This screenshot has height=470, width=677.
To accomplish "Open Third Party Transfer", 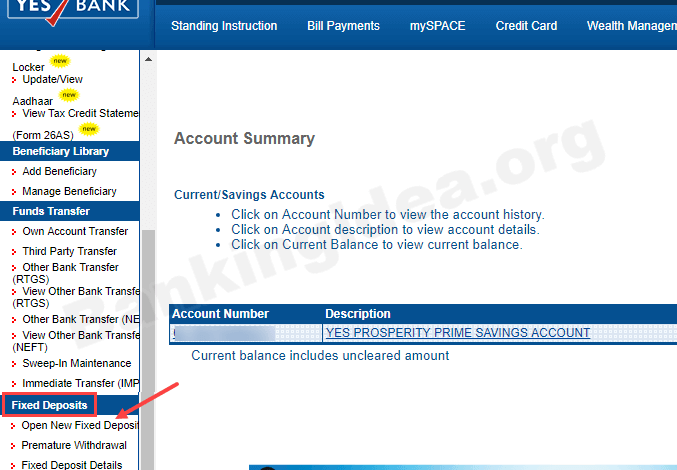I will 70,251.
